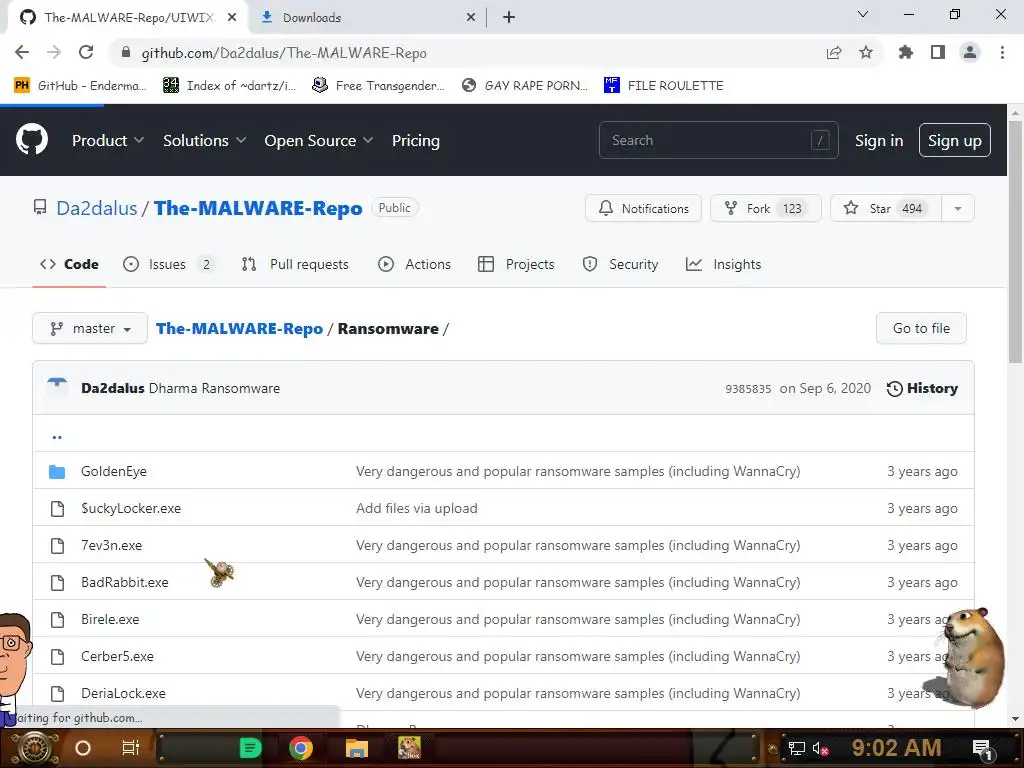Click the browser forward arrow

click(54, 52)
